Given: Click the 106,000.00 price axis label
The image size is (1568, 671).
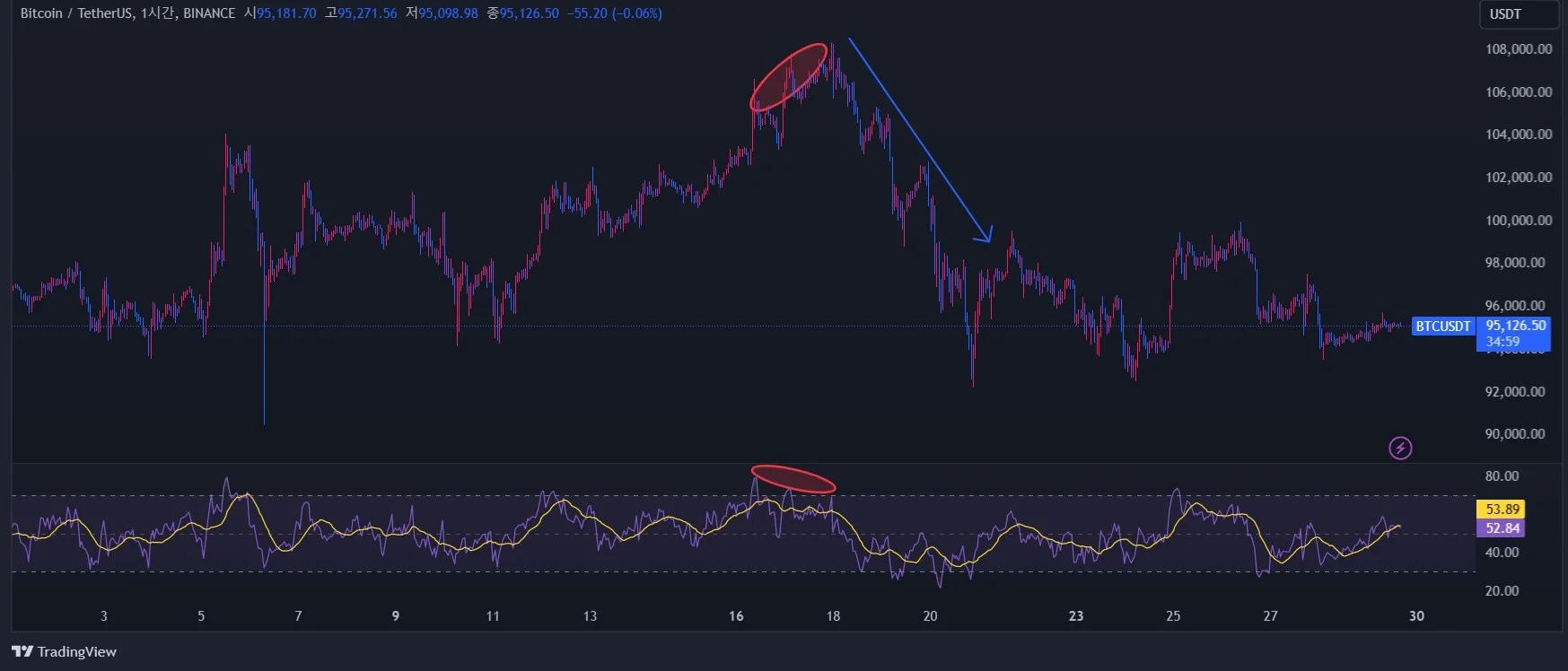Looking at the screenshot, I should click(1519, 91).
